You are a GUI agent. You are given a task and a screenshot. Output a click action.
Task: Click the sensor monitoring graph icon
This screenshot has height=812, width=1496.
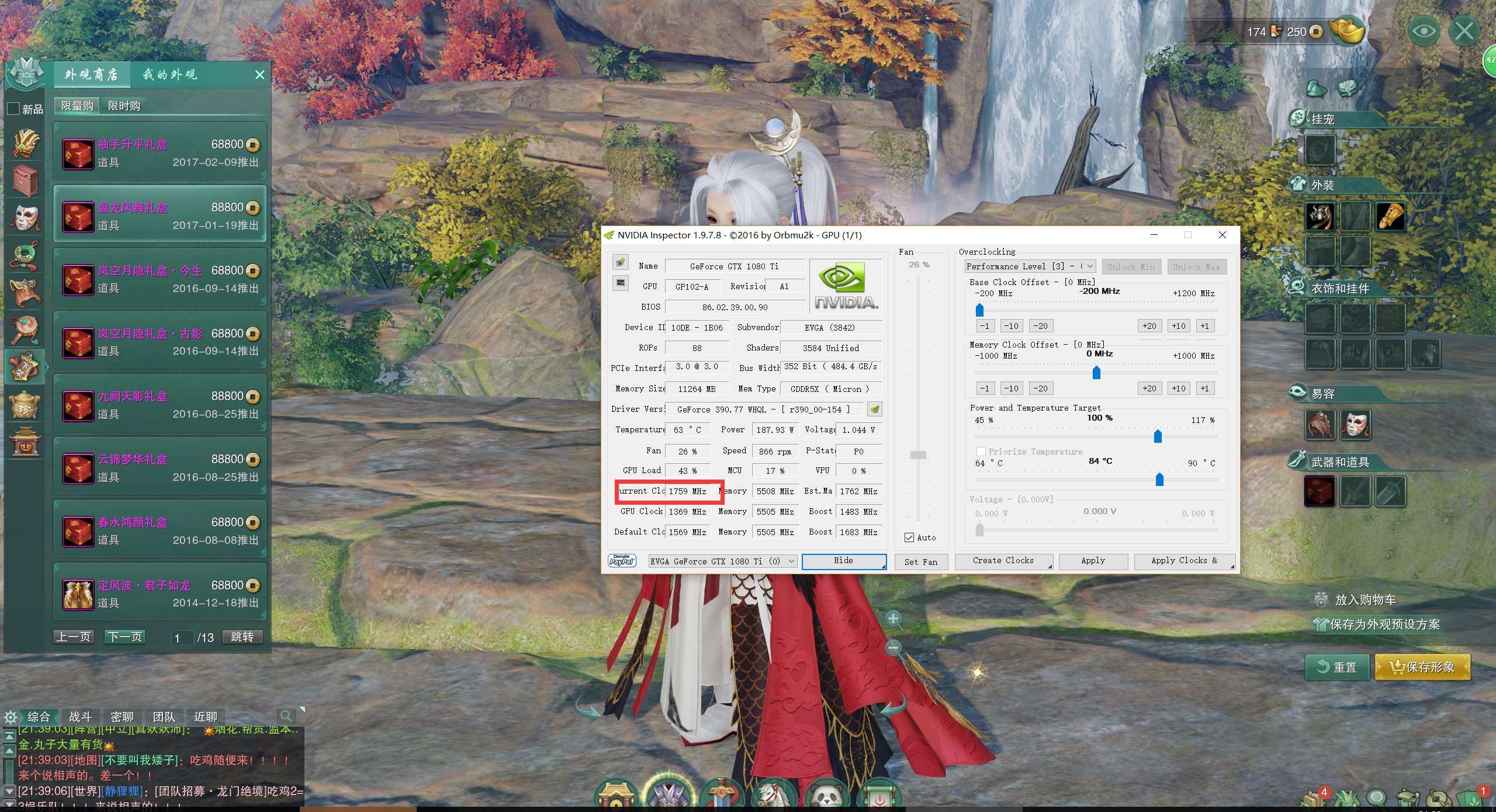click(621, 283)
